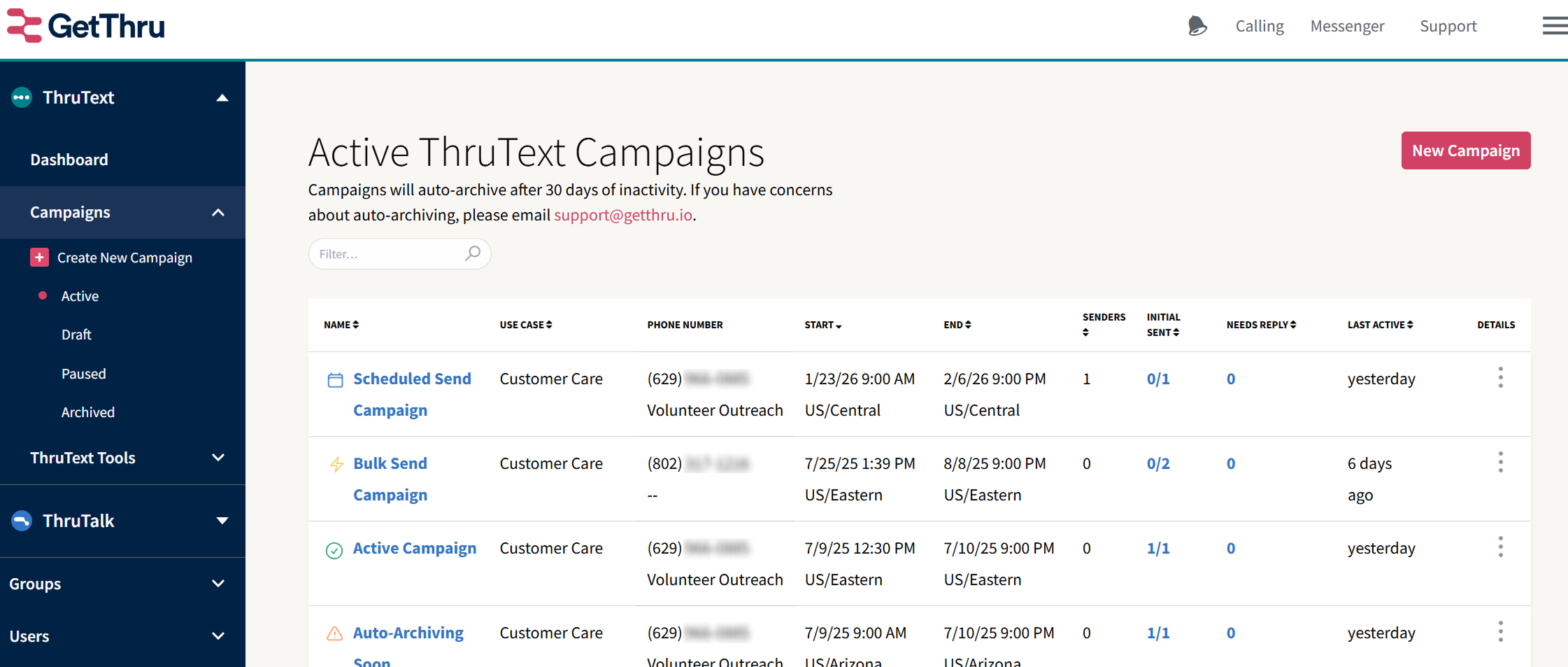The height and width of the screenshot is (667, 1568).
Task: Click the GetThru logo
Action: coord(86,26)
